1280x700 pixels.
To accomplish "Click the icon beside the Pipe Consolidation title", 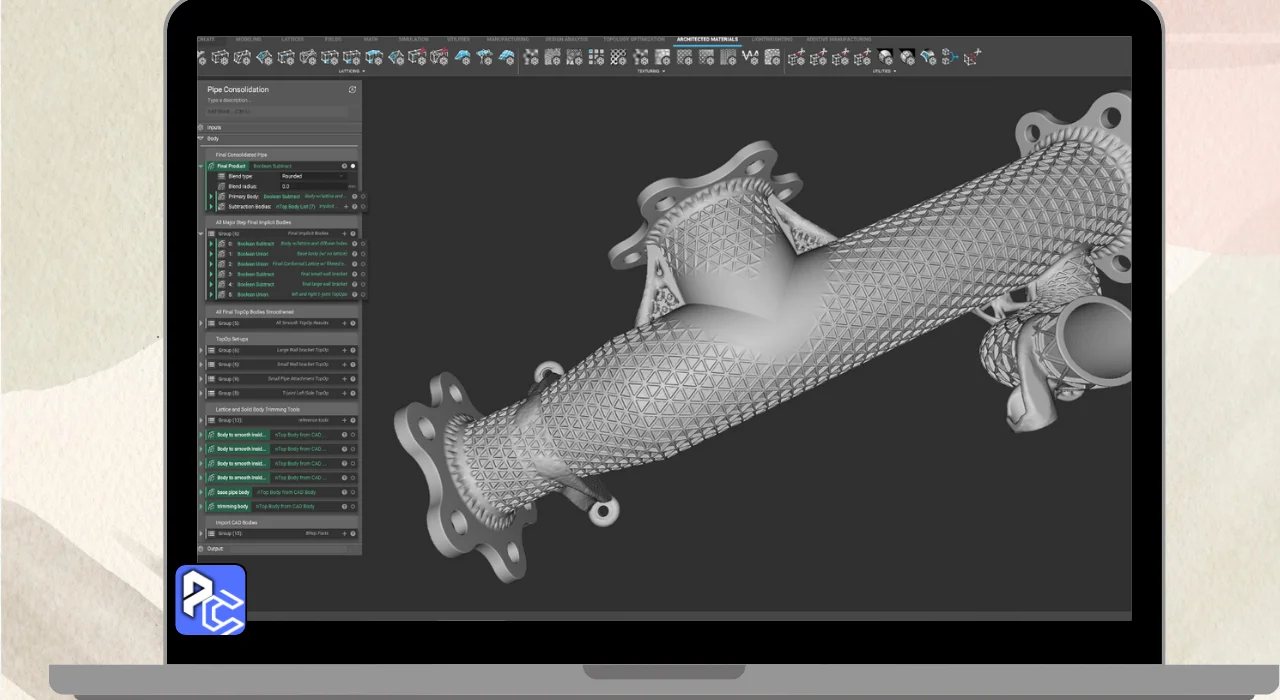I will pyautogui.click(x=352, y=90).
